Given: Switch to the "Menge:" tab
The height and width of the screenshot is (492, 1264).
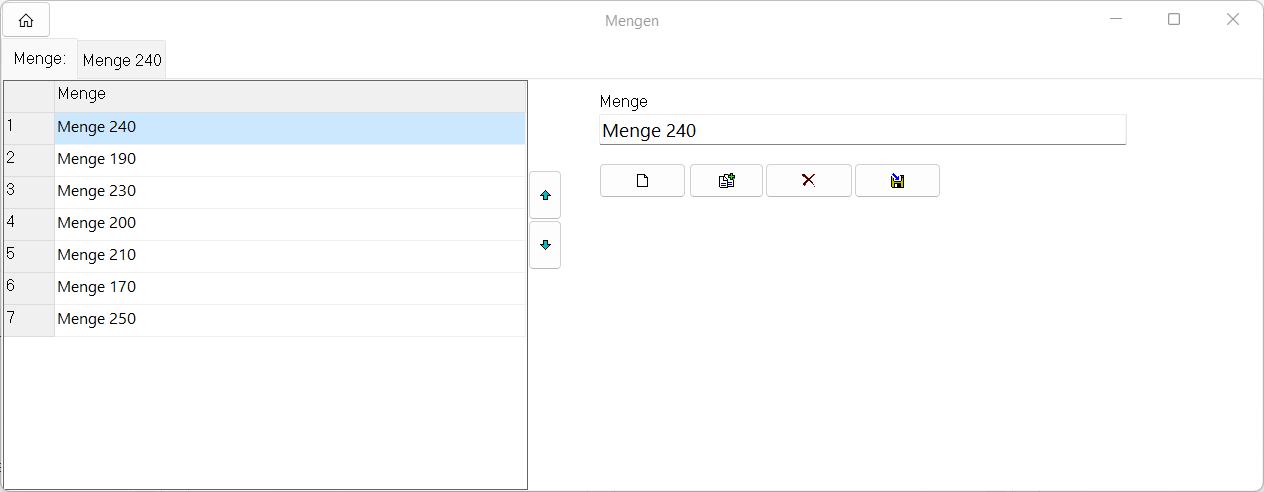Looking at the screenshot, I should tap(40, 59).
